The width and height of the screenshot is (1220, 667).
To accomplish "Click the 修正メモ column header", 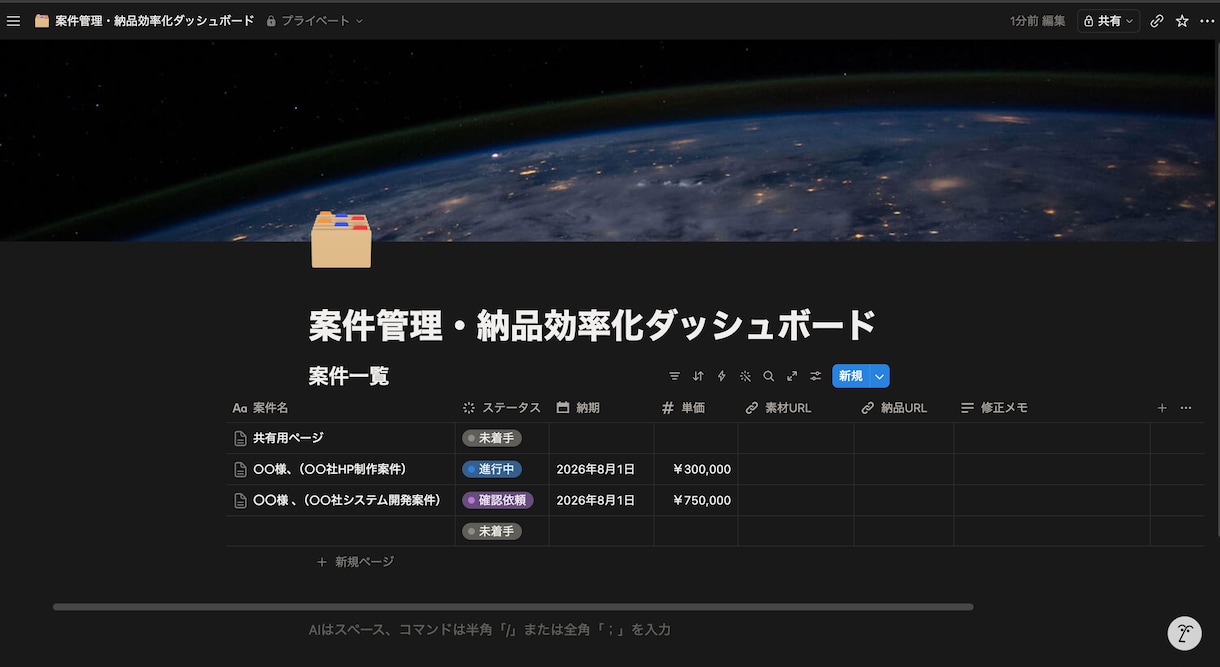I will (1052, 408).
